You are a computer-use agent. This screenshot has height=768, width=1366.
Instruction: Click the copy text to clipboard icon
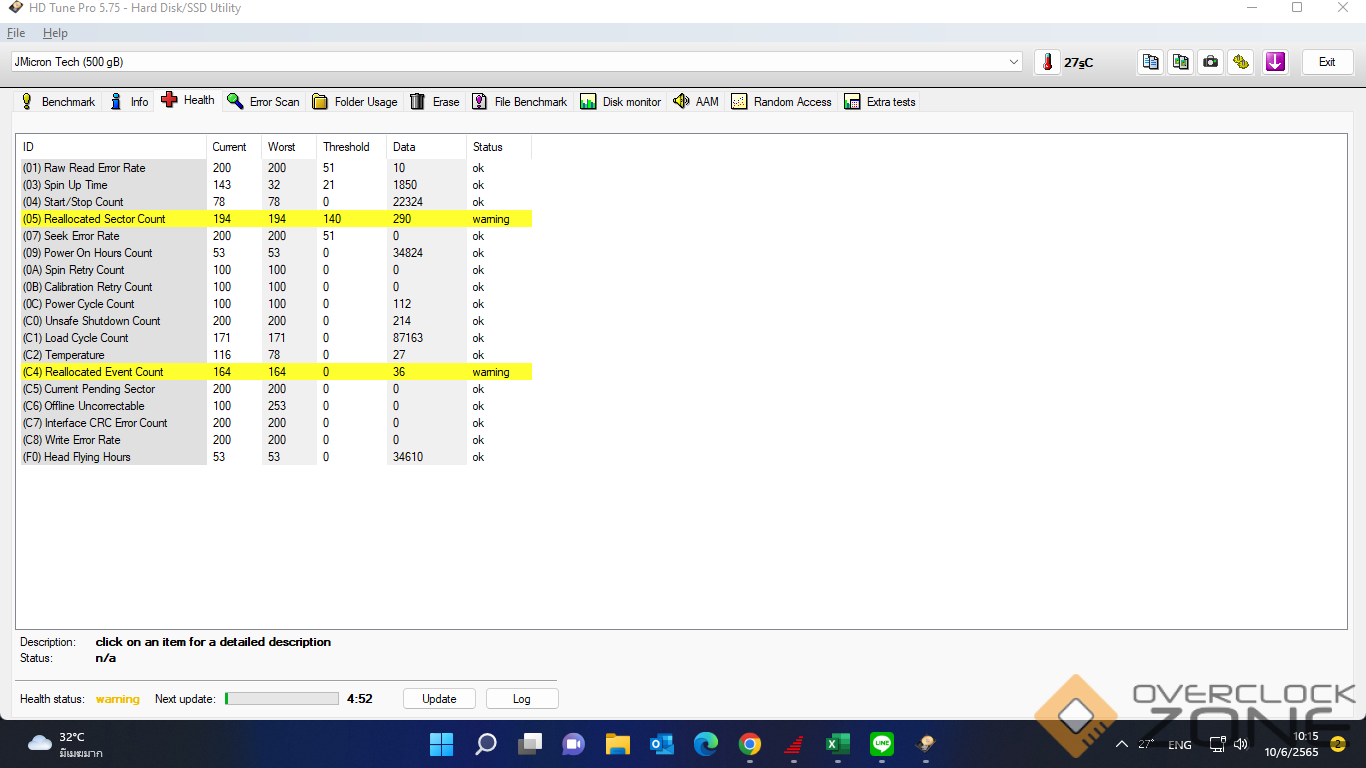(1151, 62)
